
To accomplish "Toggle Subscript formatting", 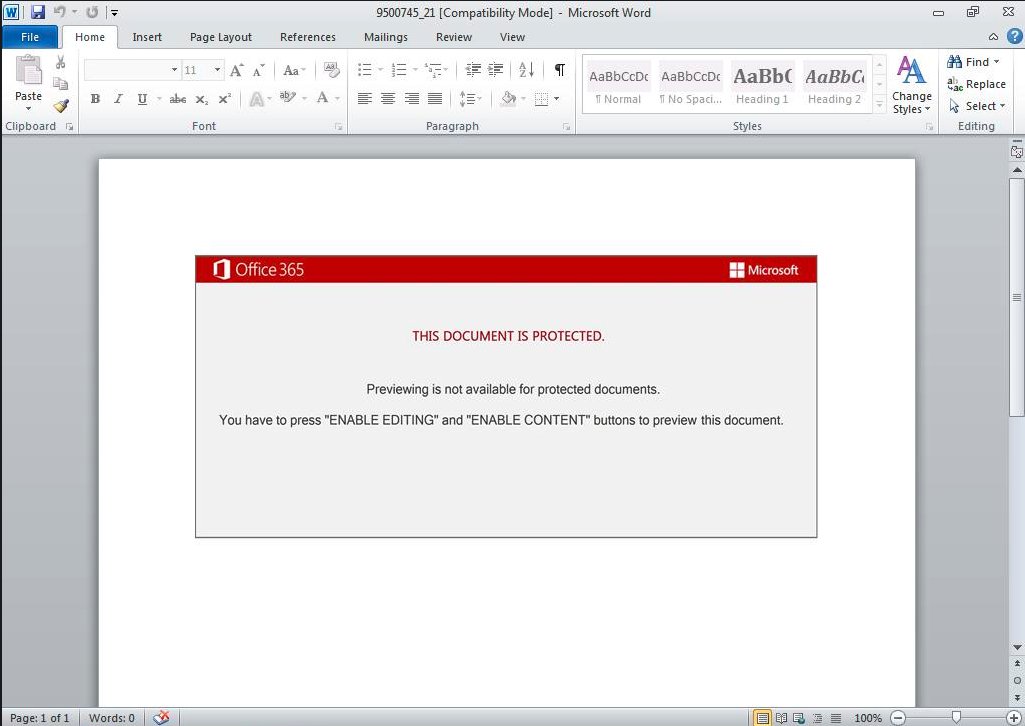I will click(202, 99).
